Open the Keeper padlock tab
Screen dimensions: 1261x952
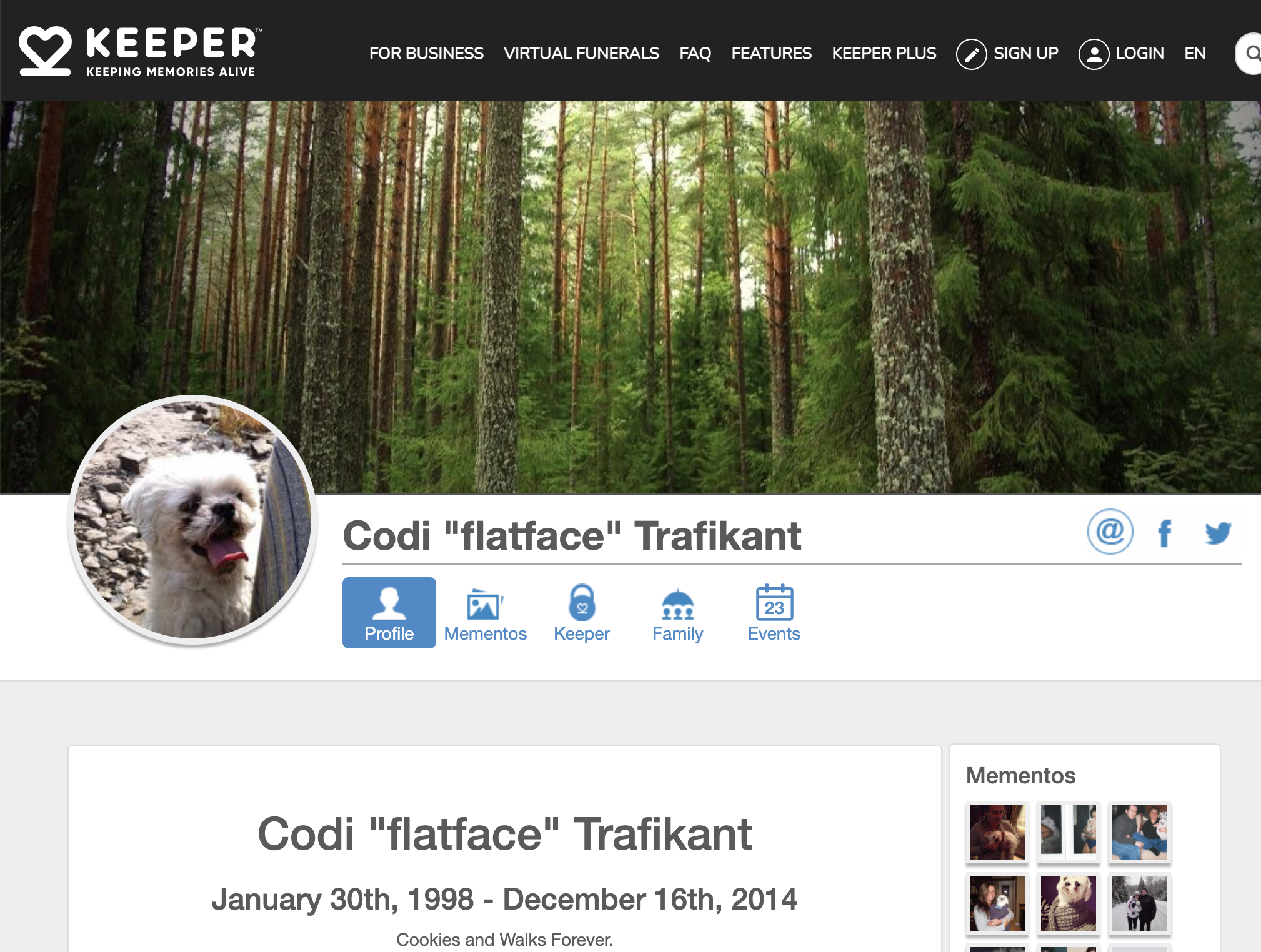(581, 613)
